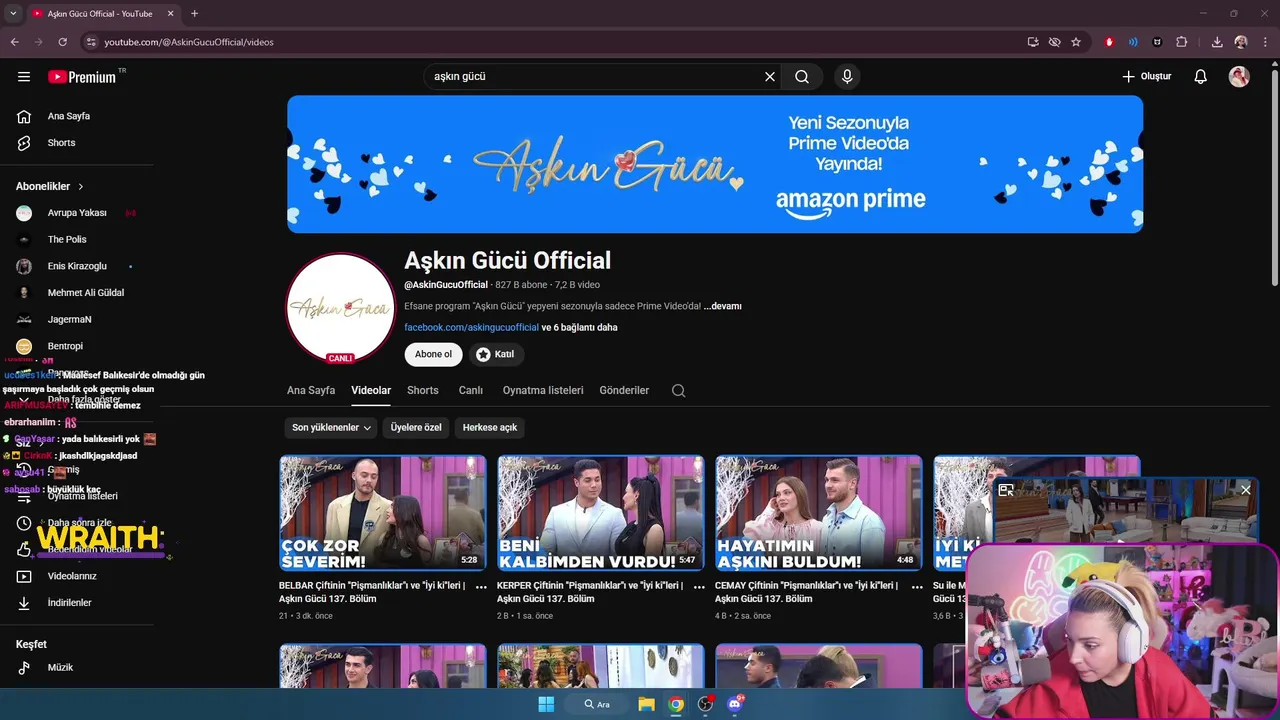Screen dimensions: 1280x720
Task: Open the BELBAR Çiftinin video title
Action: 372,592
